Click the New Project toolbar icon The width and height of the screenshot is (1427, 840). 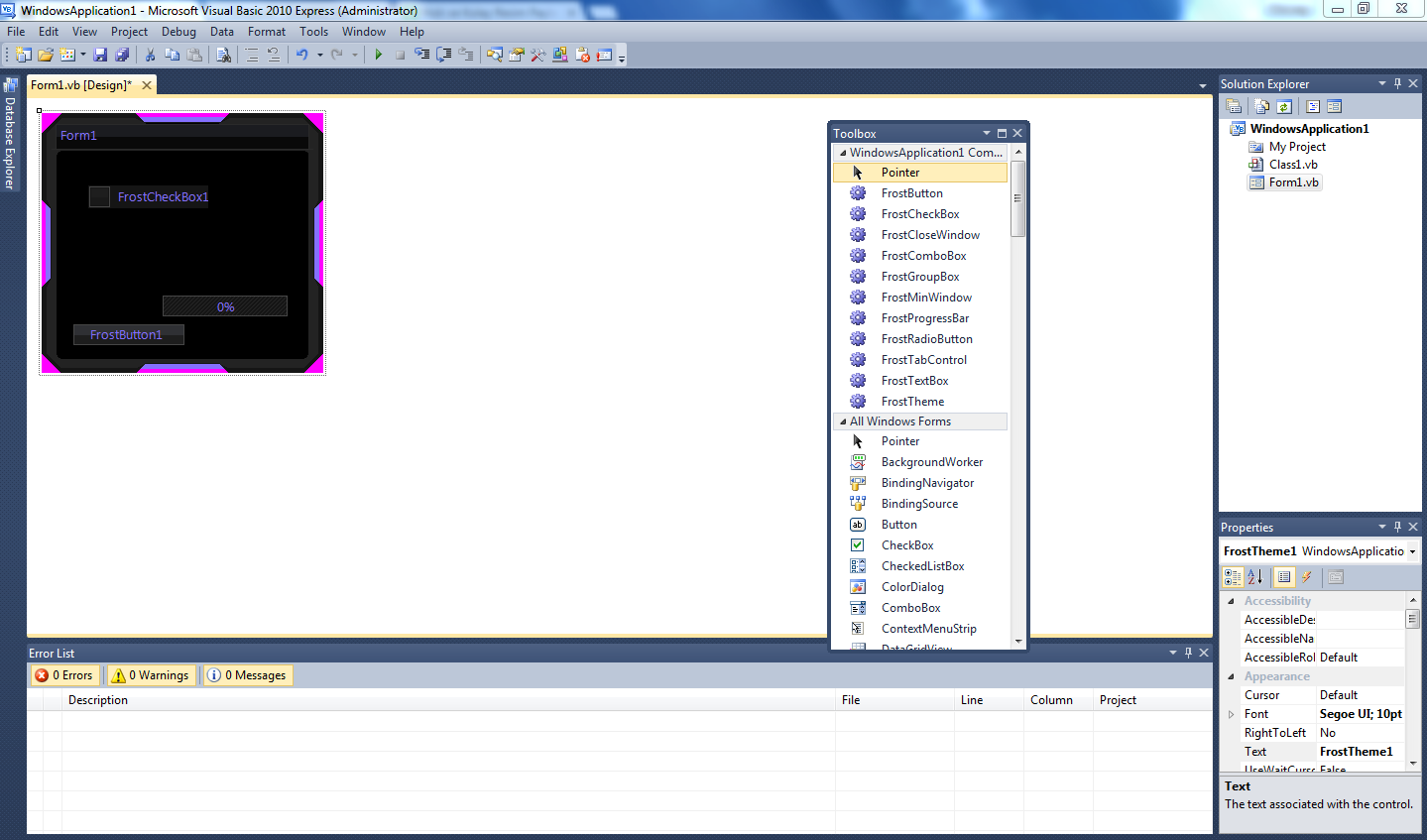pos(23,56)
